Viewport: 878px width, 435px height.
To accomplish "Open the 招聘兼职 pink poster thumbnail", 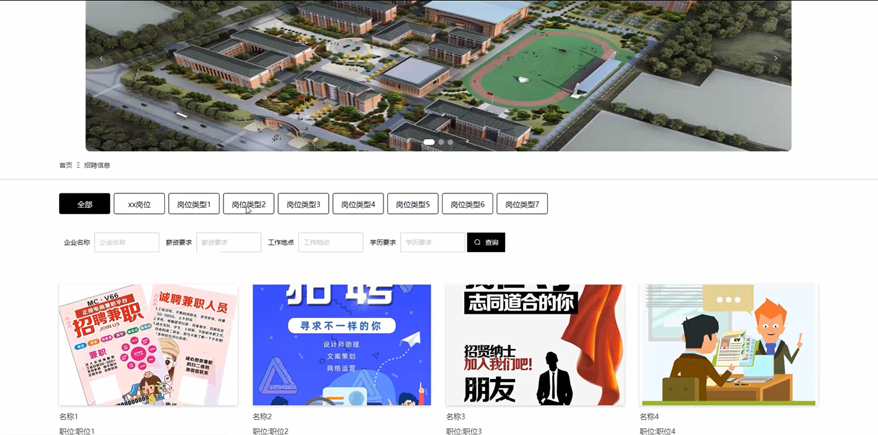I will [x=148, y=345].
